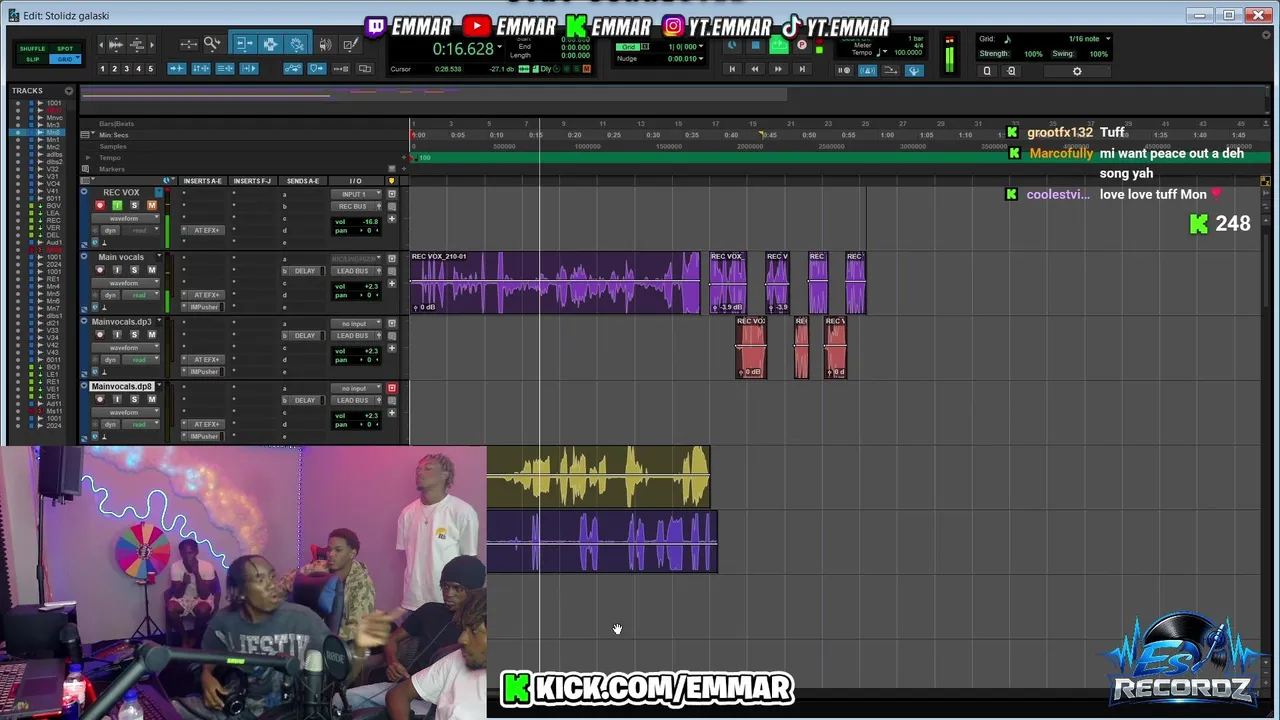Open zoom preset 5

150,69
